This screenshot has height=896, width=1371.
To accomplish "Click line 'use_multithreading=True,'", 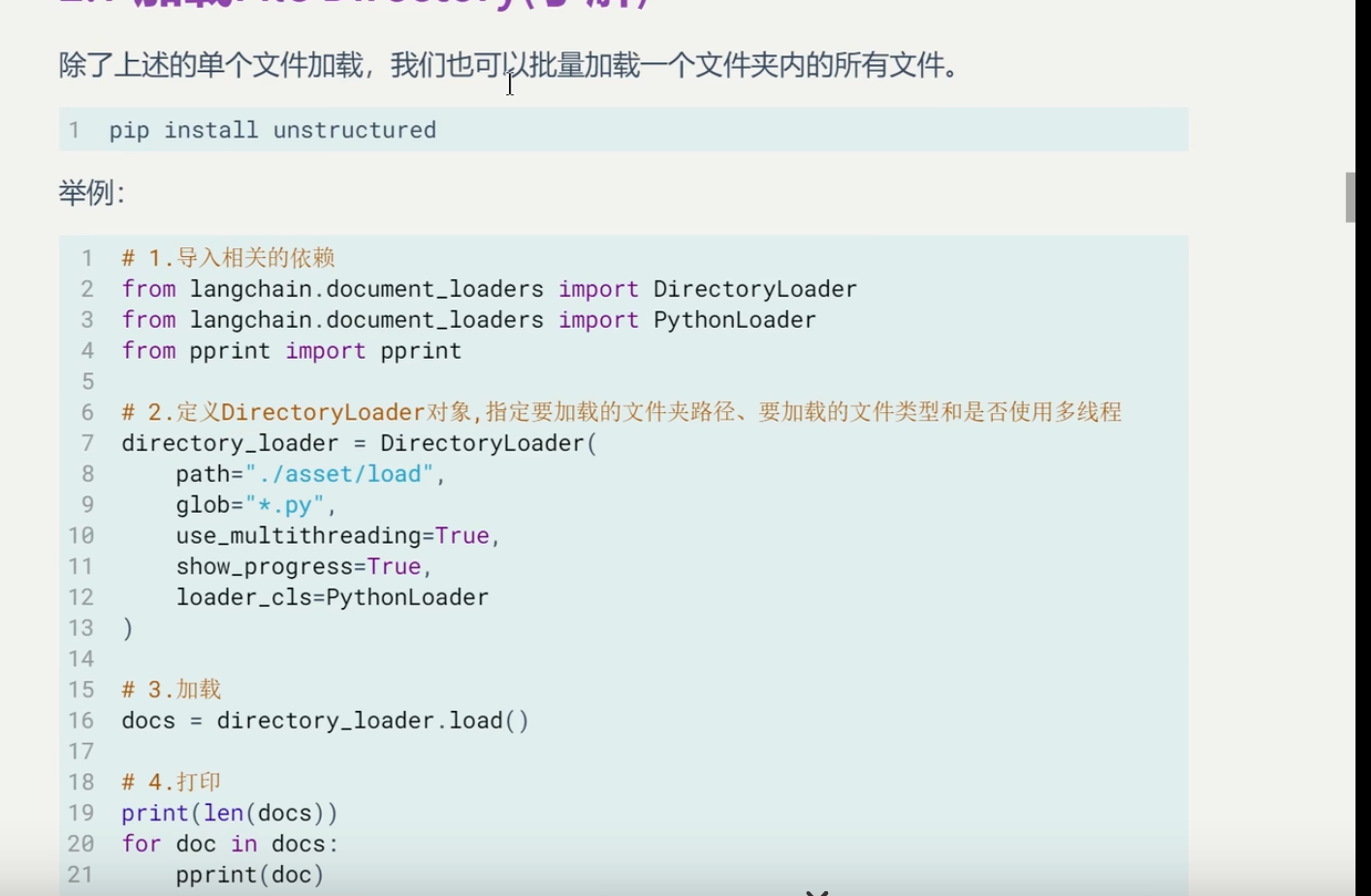I will click(337, 536).
